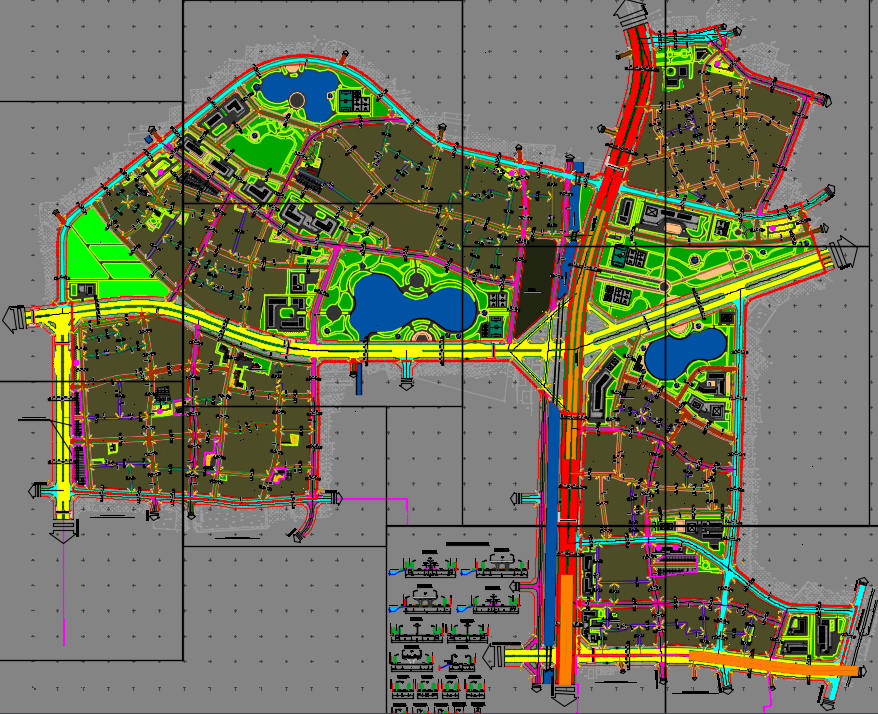Select the arrow marker at top of red highway
Screen dimensions: 878x714
(x=633, y=13)
